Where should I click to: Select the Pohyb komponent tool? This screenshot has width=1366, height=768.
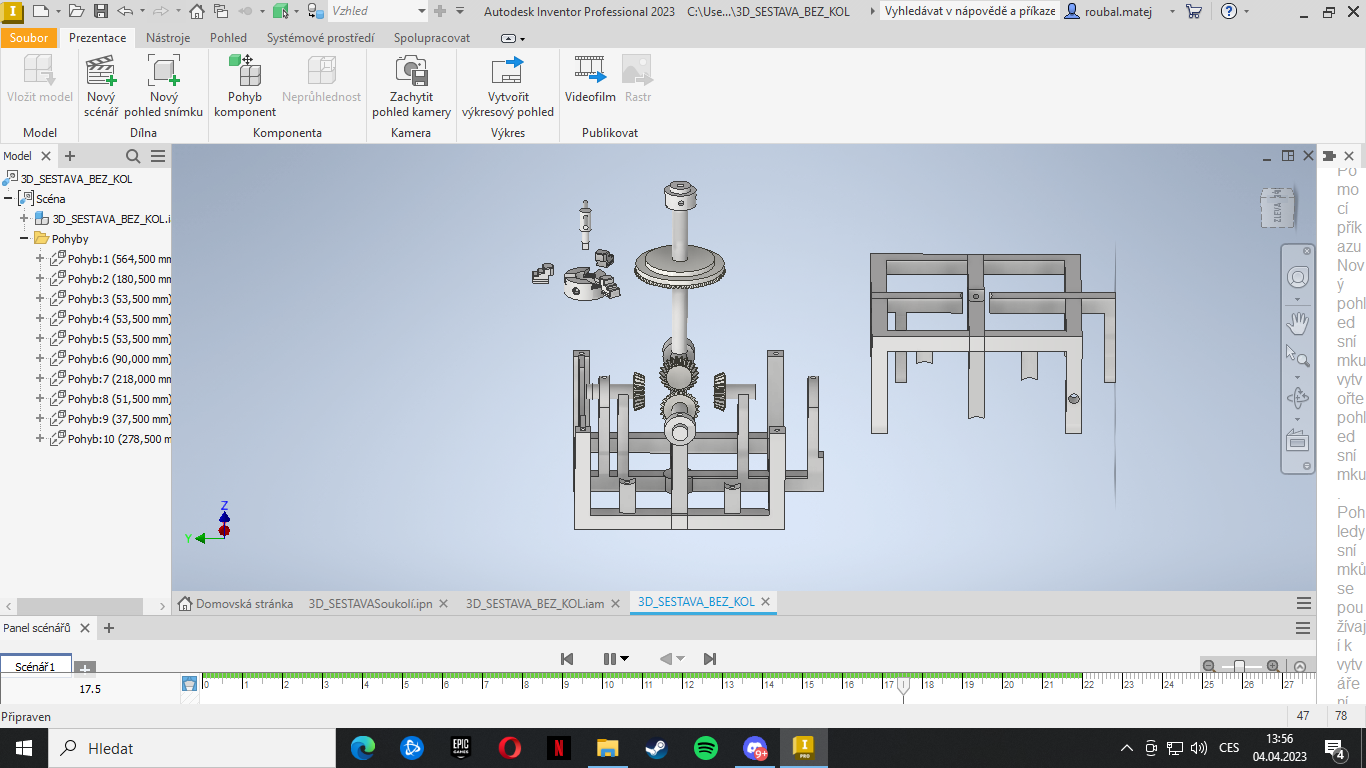tap(245, 86)
